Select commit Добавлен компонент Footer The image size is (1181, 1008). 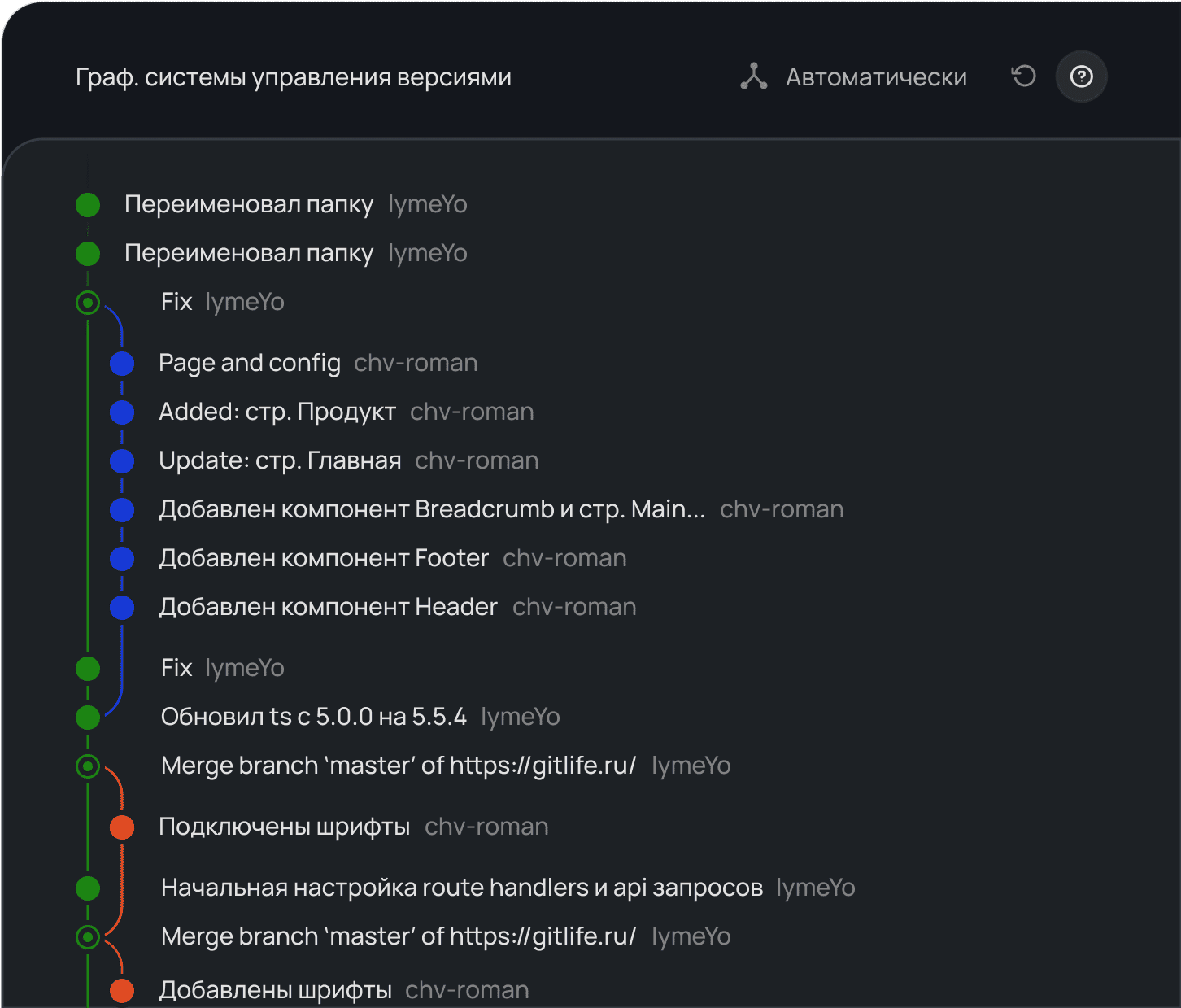pyautogui.click(x=324, y=558)
